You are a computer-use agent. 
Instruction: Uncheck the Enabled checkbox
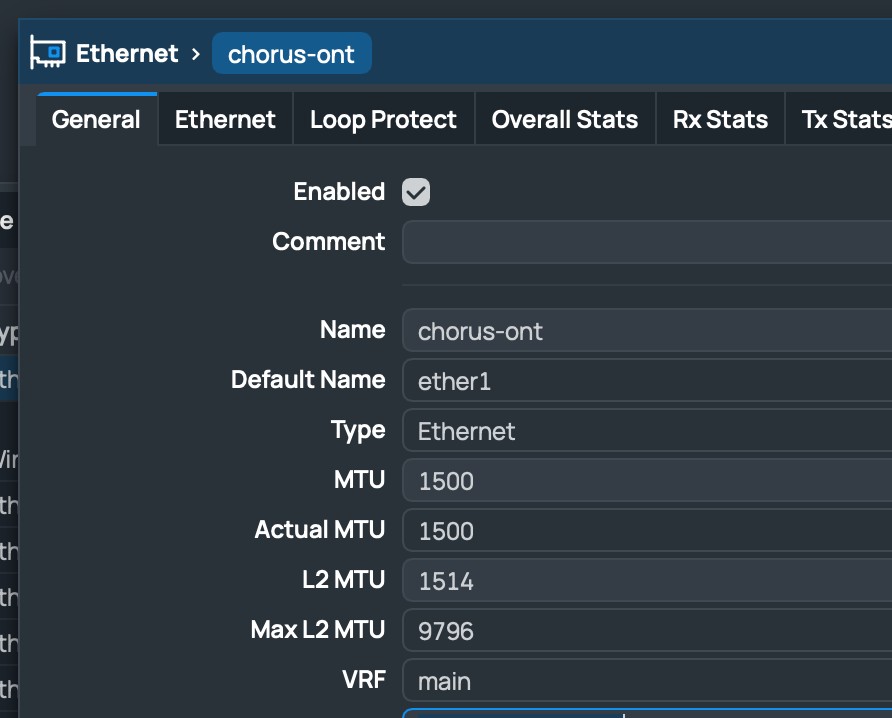[416, 192]
